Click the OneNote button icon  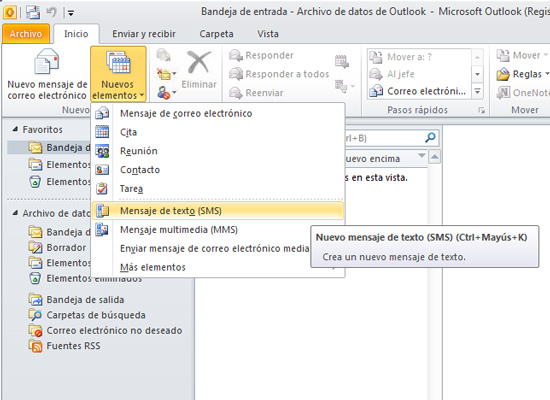tap(503, 93)
